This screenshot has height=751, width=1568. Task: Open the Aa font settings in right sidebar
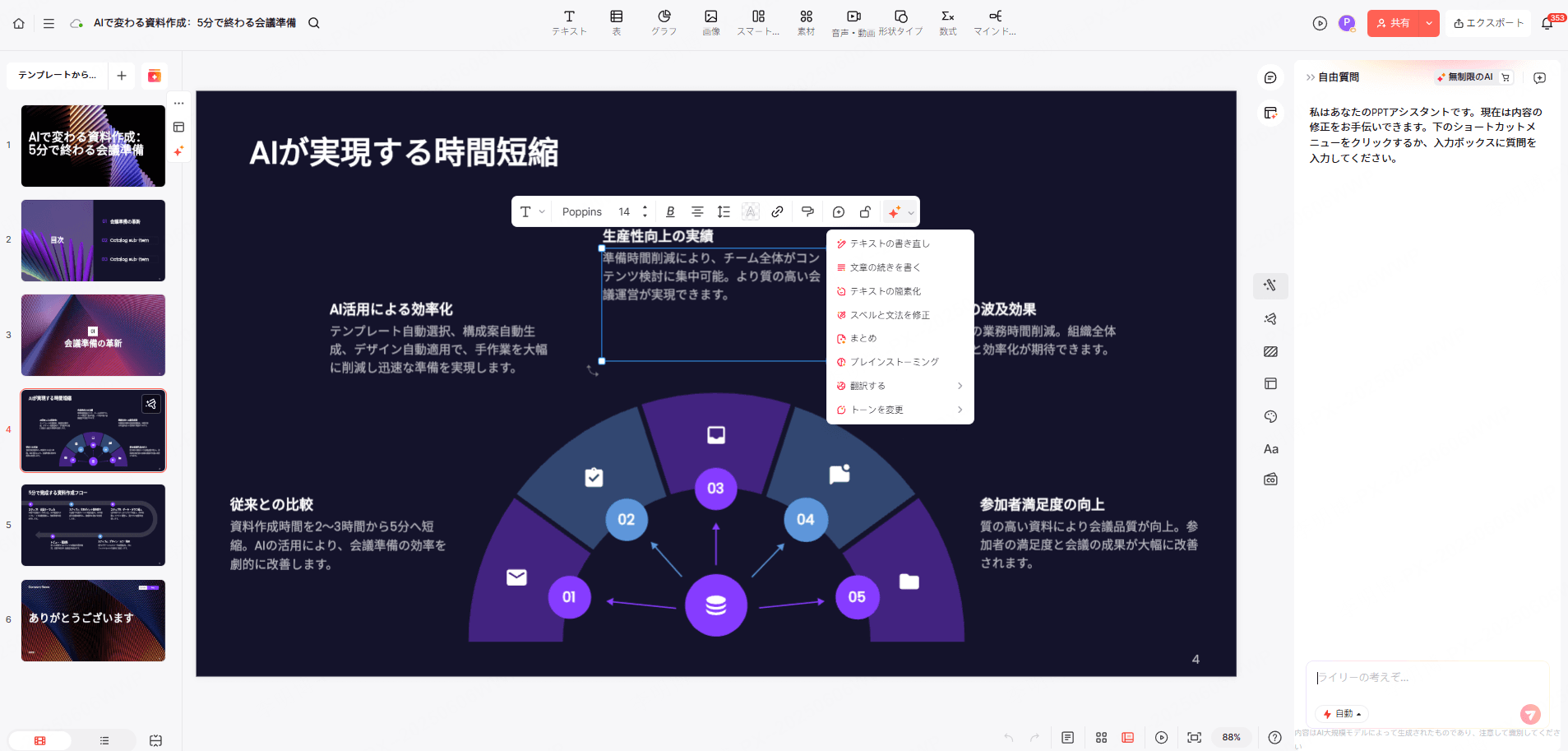pyautogui.click(x=1270, y=448)
